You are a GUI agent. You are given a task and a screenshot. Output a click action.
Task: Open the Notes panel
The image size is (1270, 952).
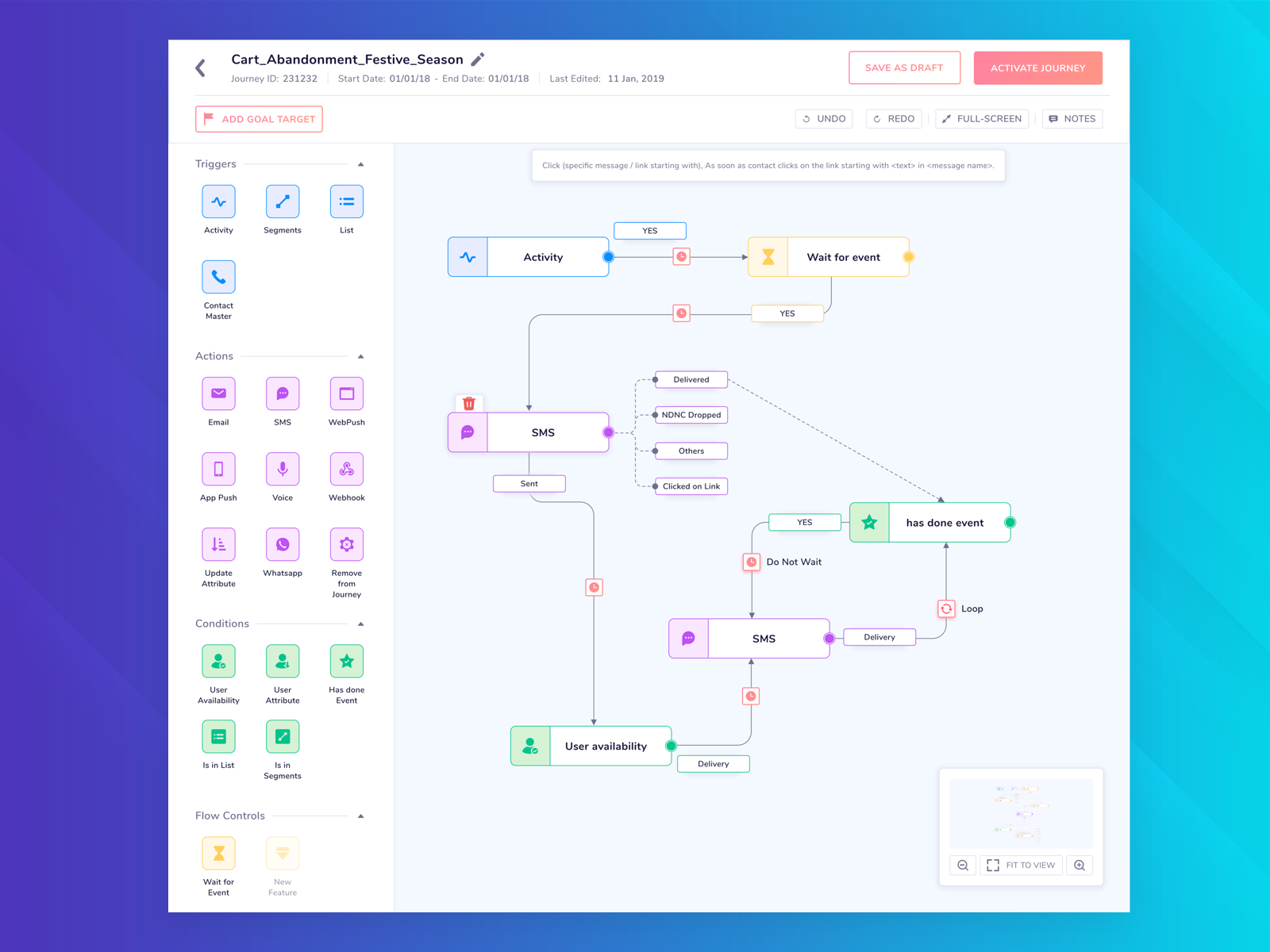[1072, 118]
